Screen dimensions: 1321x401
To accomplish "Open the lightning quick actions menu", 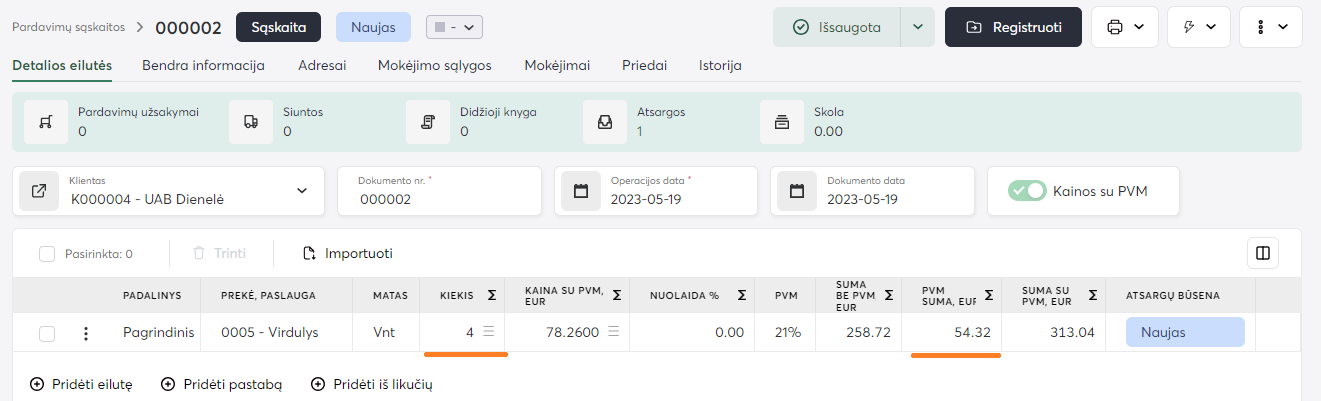I will [1198, 27].
